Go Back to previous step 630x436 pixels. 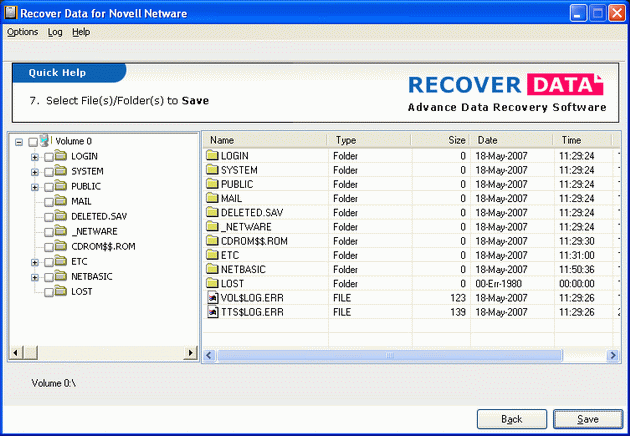click(x=511, y=418)
